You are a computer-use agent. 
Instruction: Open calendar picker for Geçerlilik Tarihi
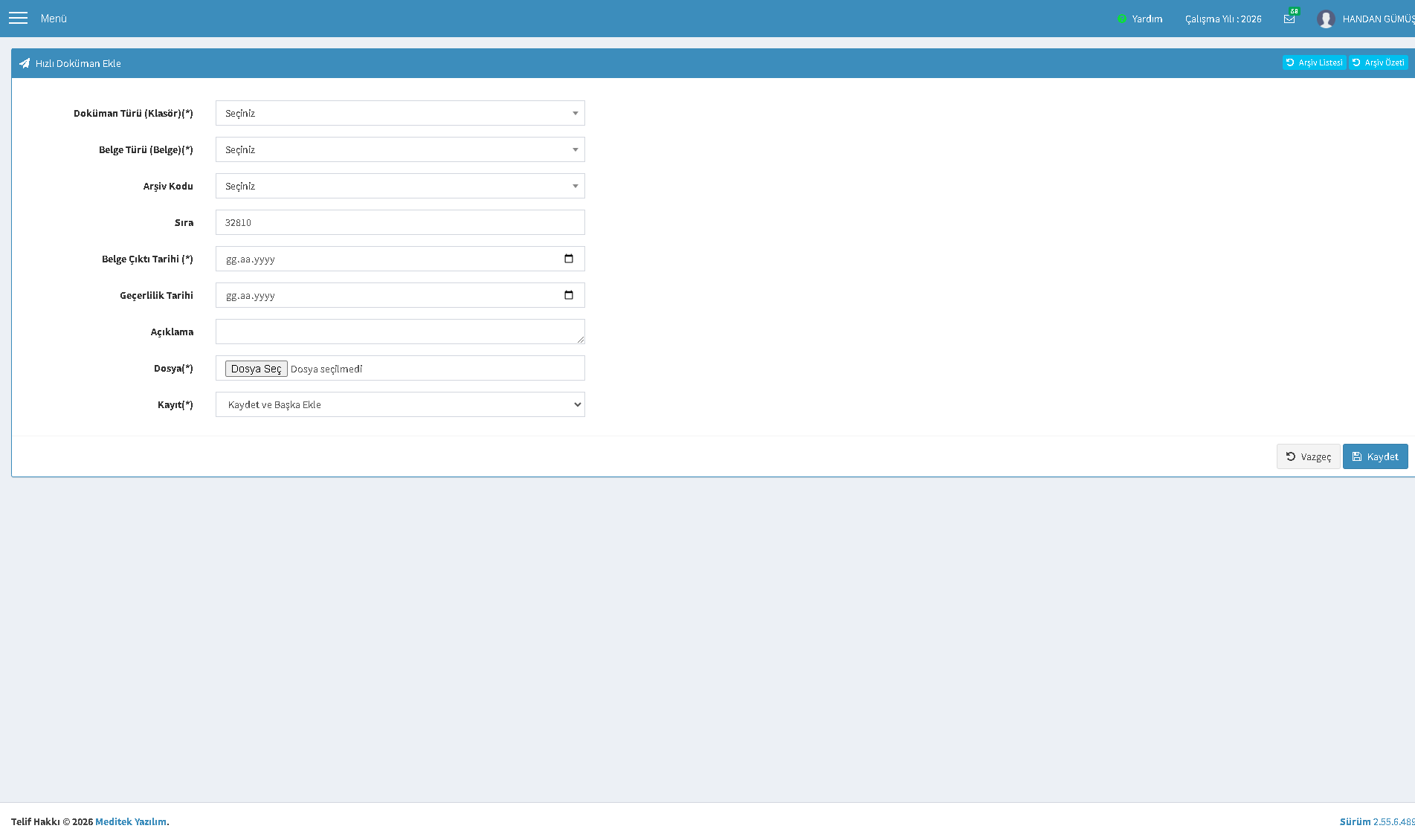click(x=569, y=295)
